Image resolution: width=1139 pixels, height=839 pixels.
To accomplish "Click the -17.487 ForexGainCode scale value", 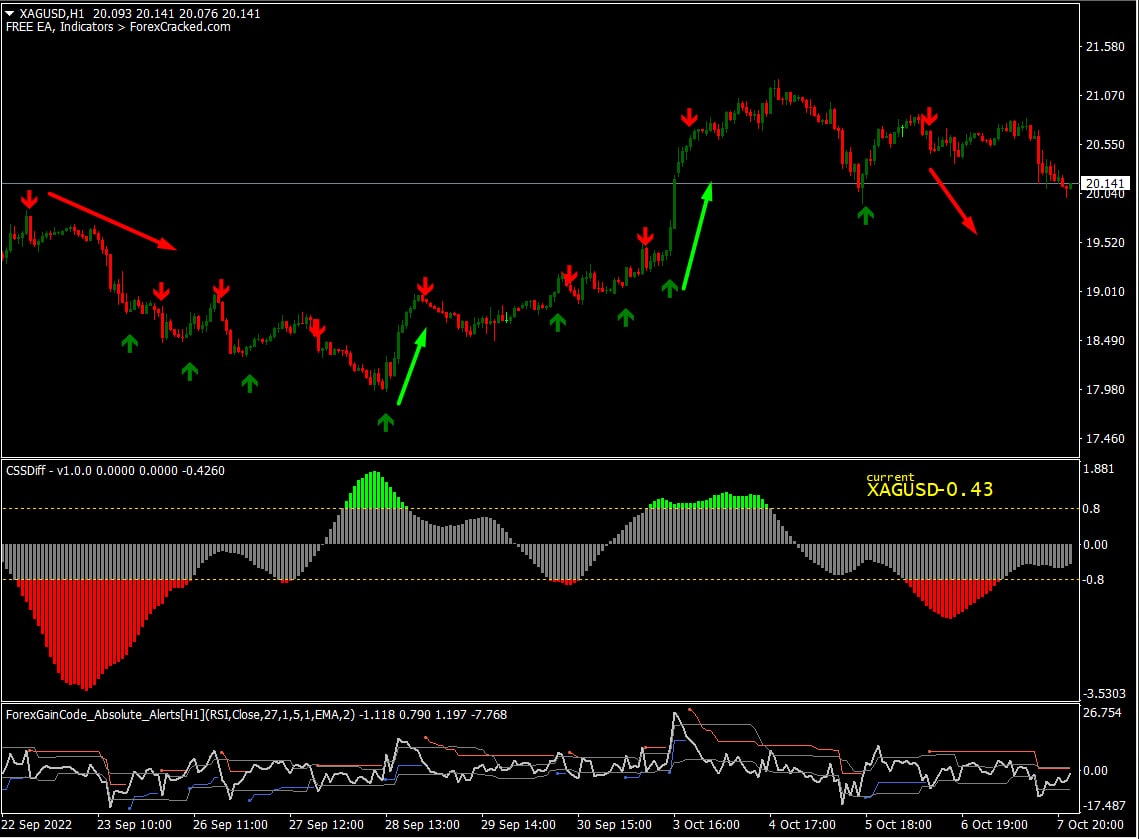I will click(x=1103, y=806).
